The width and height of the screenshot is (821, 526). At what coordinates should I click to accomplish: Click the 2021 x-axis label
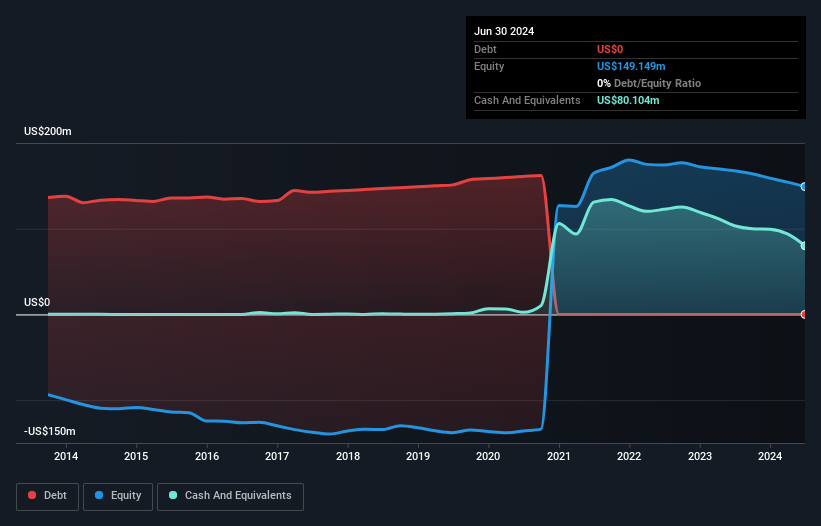tap(559, 456)
